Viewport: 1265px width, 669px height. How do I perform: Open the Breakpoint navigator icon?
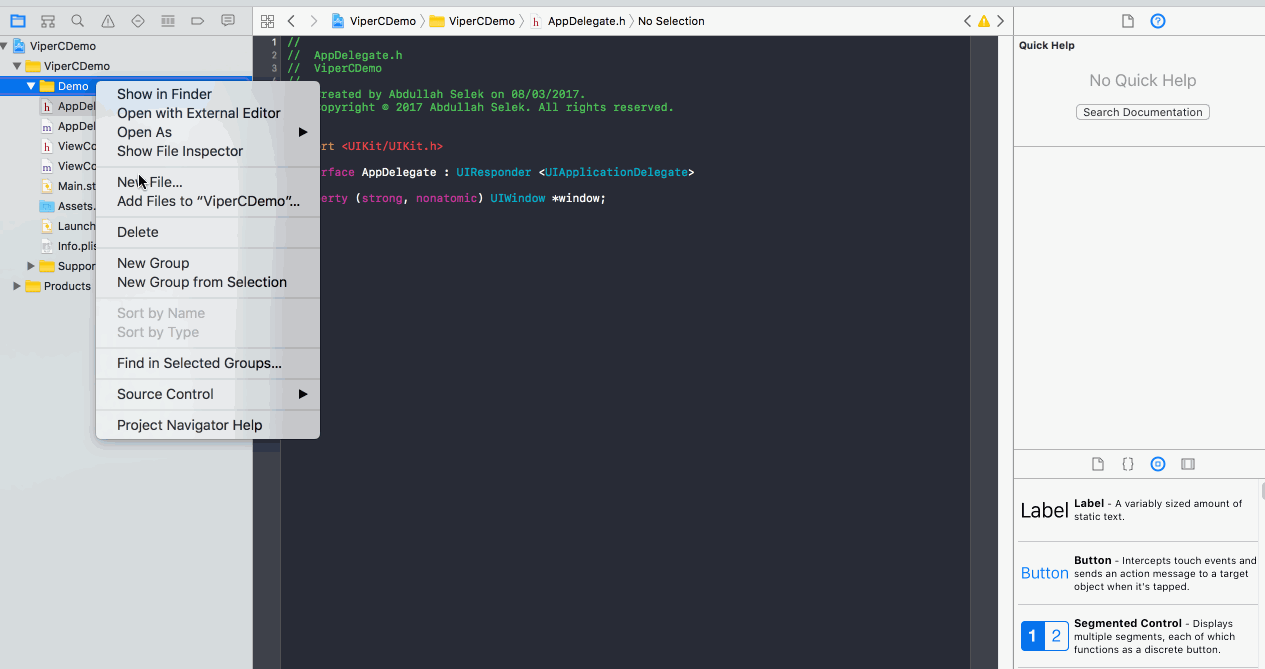tap(198, 20)
